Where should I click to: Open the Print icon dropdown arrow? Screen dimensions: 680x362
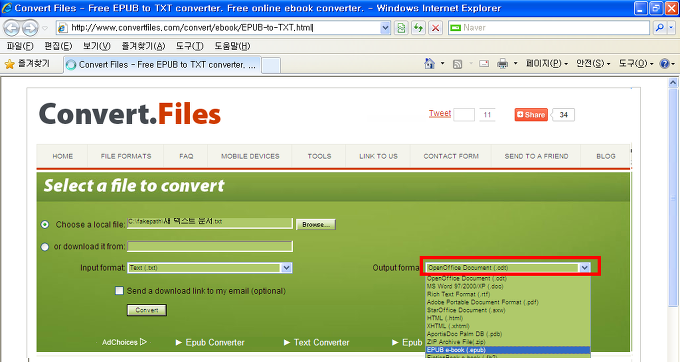click(x=515, y=64)
